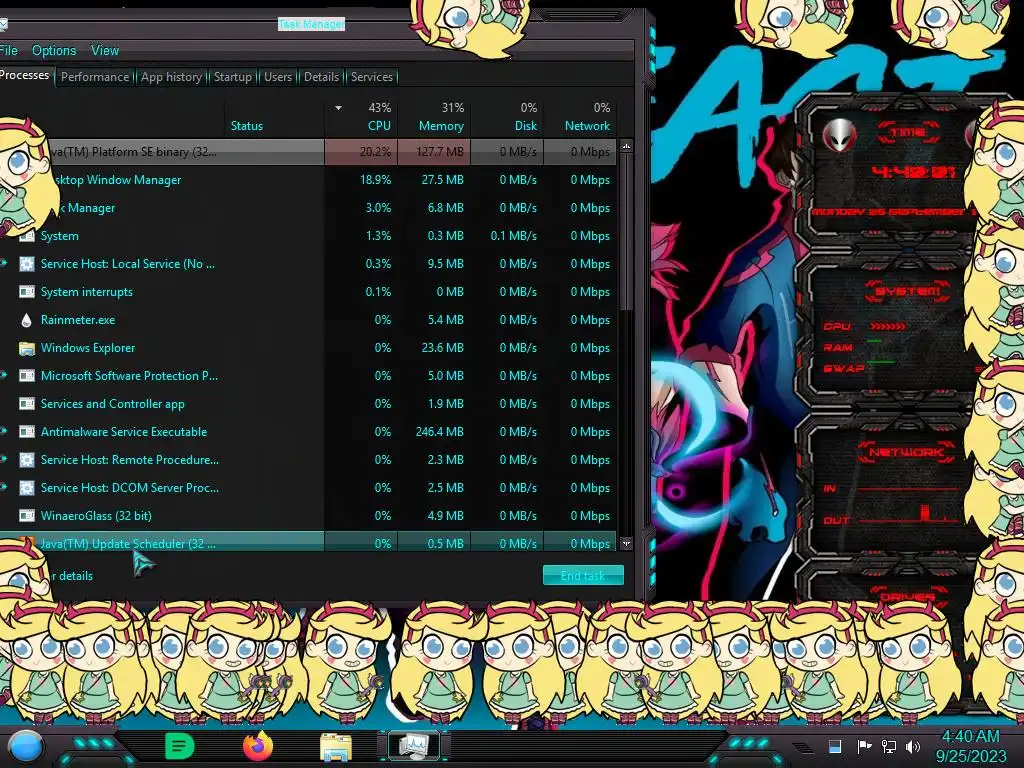Switch to the Details tab

[x=321, y=77]
